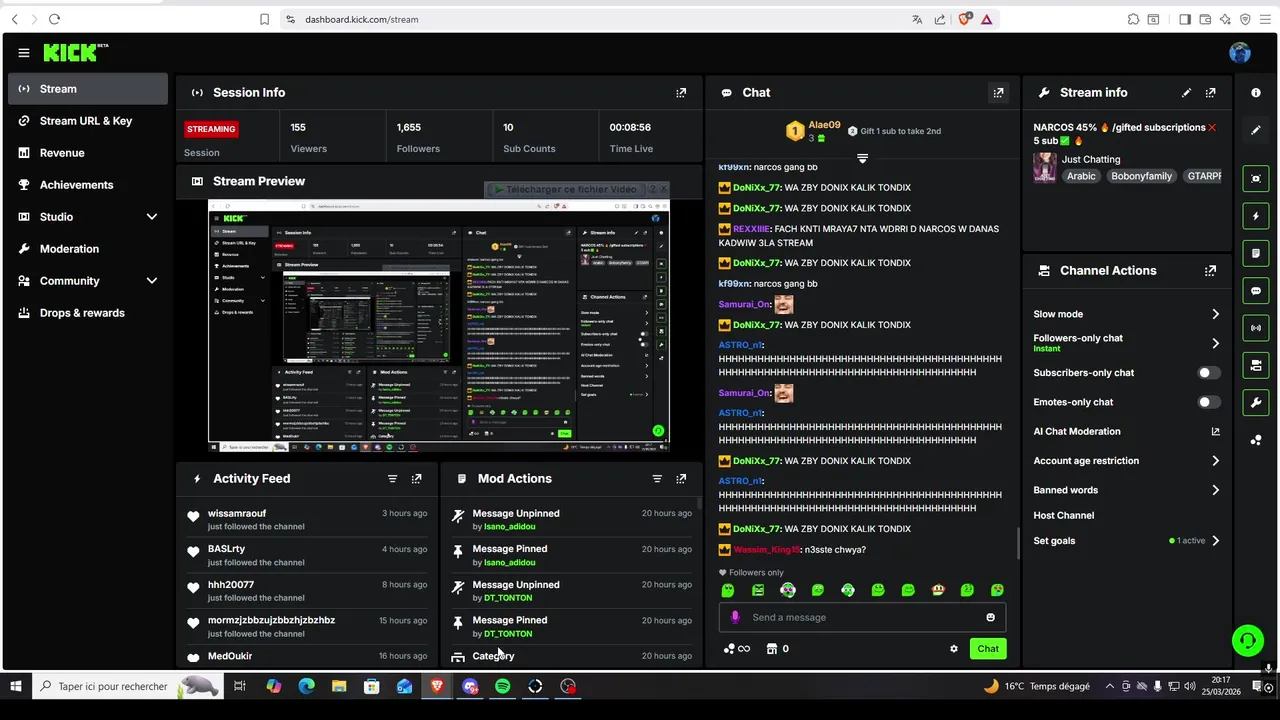Click the pencil icon in right sidebar
Viewport: 1280px width, 720px height.
point(1256,130)
